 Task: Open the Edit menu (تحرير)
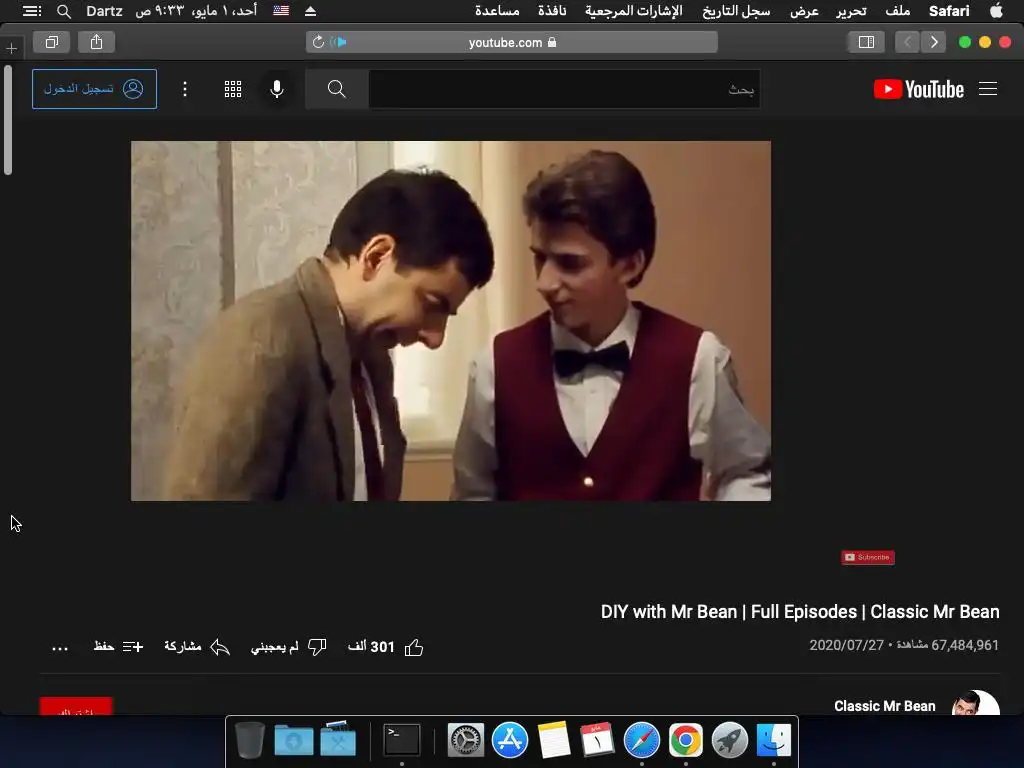click(852, 10)
